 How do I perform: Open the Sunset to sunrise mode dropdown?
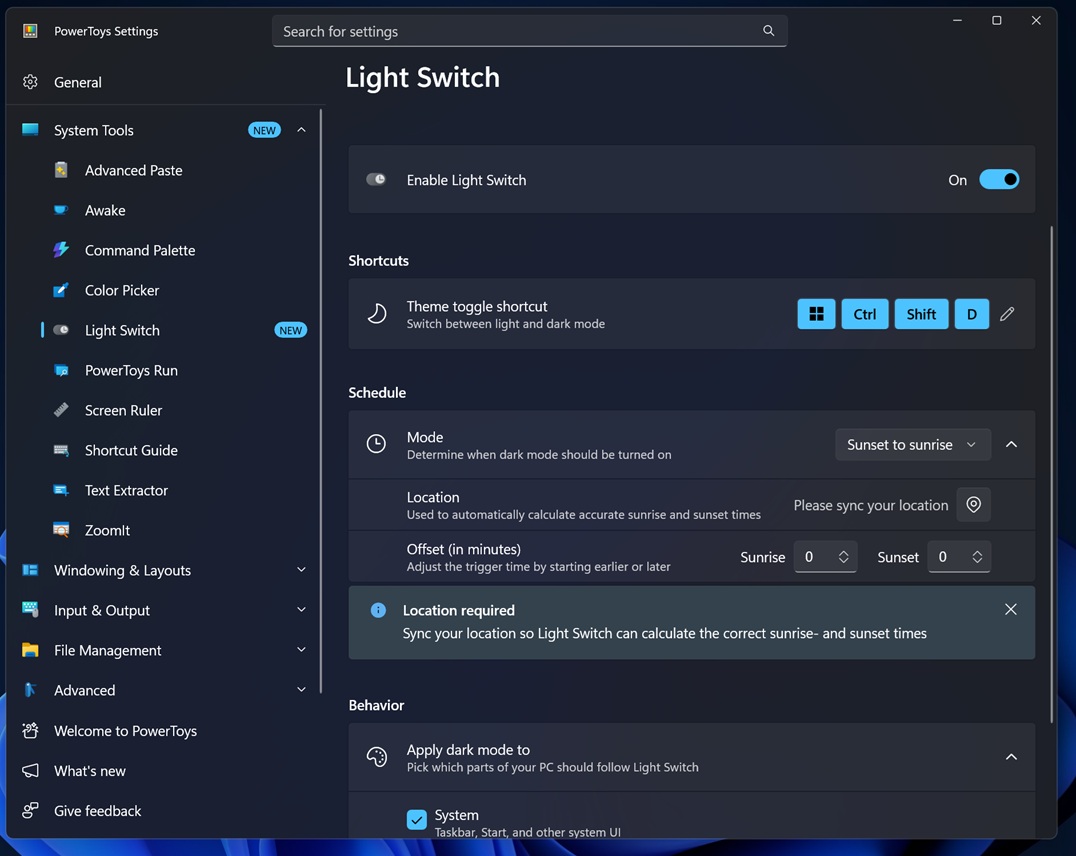[912, 445]
